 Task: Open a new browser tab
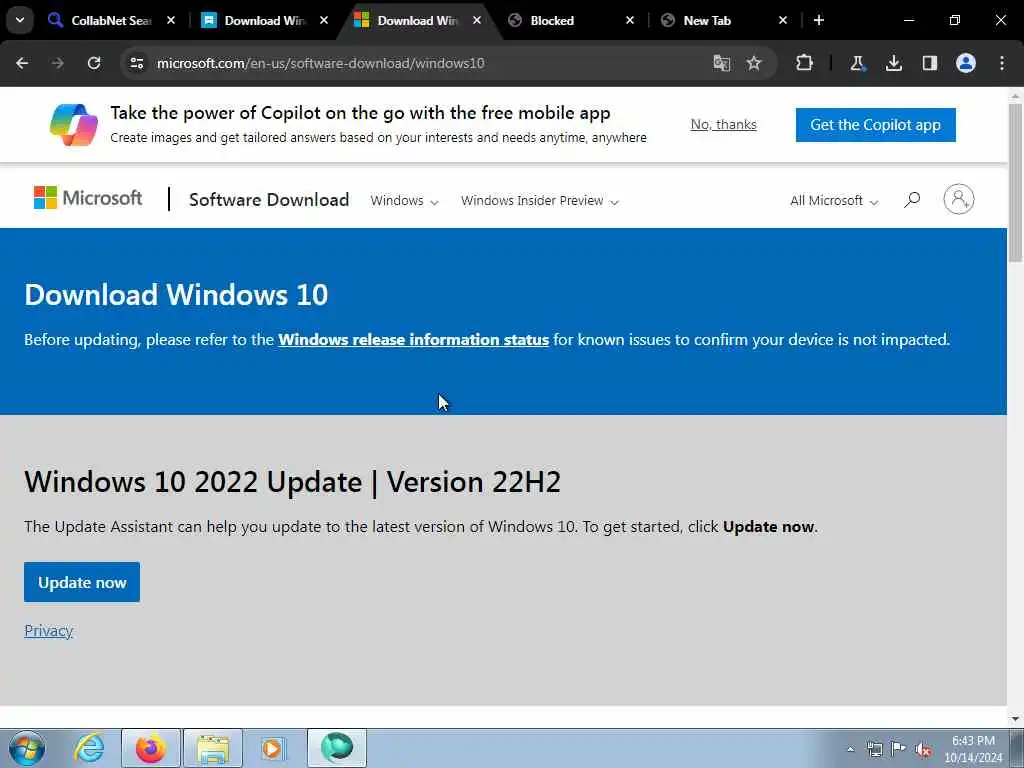819,20
